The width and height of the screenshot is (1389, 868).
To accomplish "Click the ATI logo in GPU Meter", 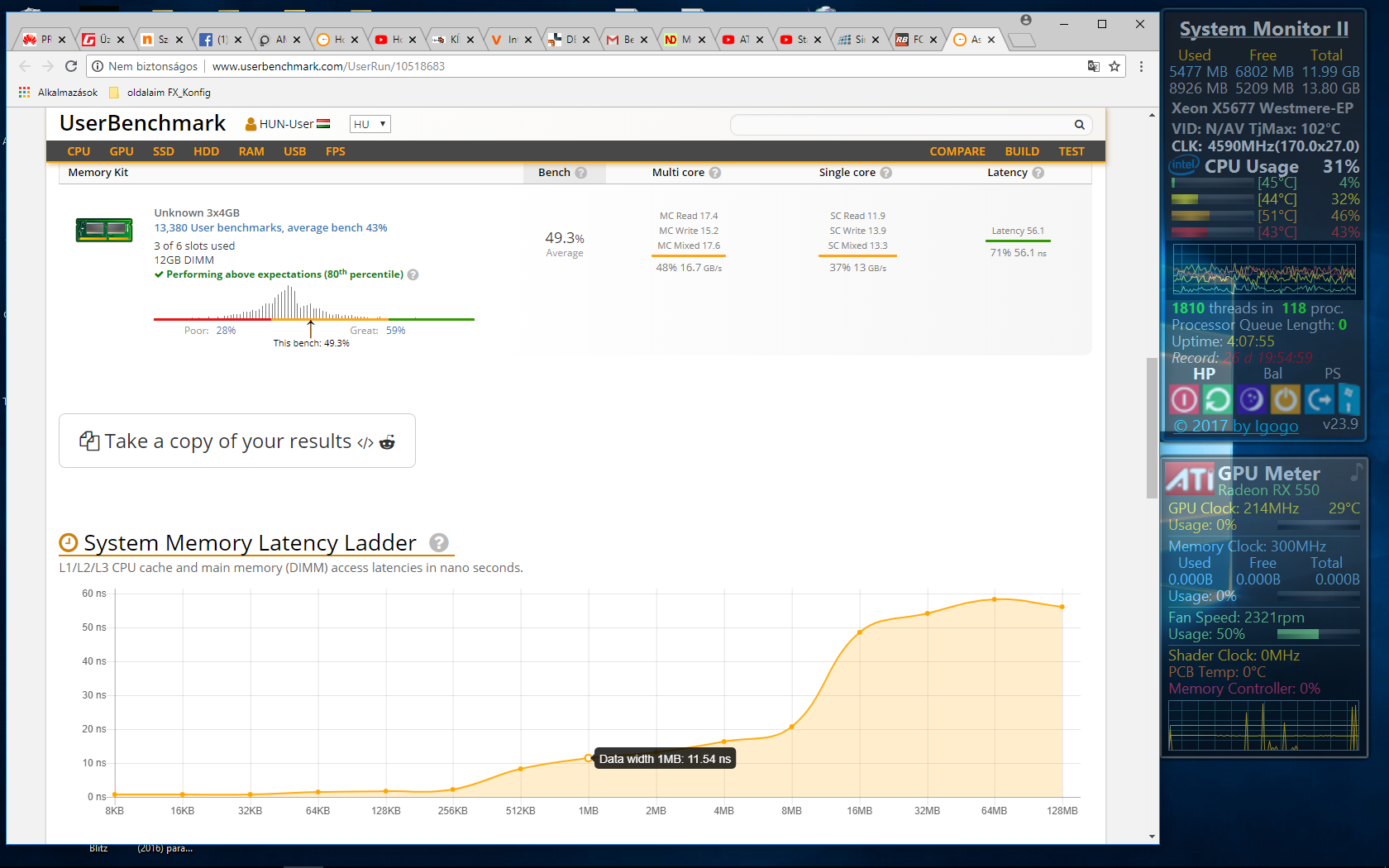I will click(x=1190, y=479).
